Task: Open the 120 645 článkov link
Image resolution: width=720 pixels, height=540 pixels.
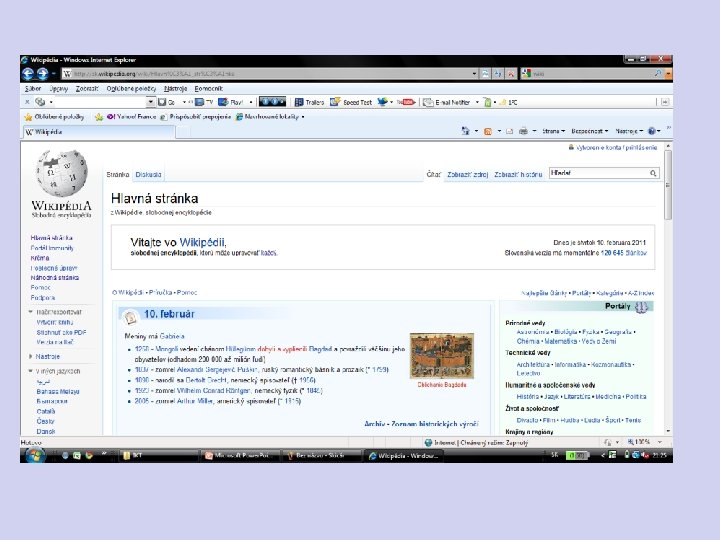Action: pyautogui.click(x=624, y=253)
